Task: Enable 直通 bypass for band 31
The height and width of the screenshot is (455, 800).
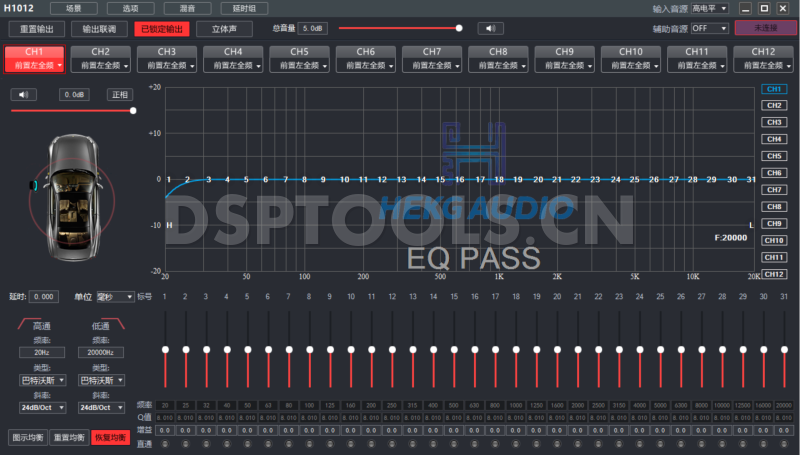Action: pos(784,444)
